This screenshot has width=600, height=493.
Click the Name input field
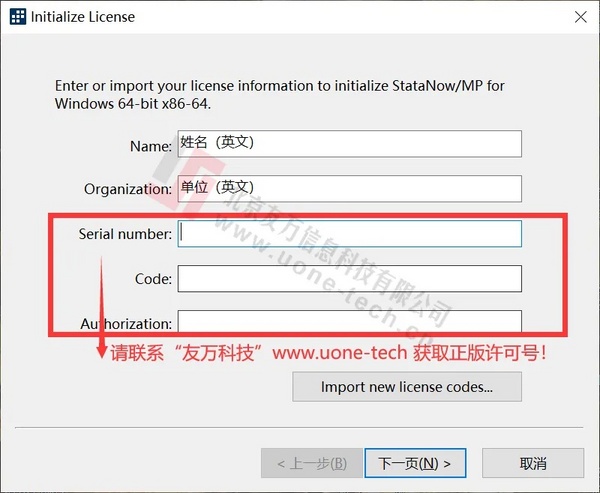point(349,144)
